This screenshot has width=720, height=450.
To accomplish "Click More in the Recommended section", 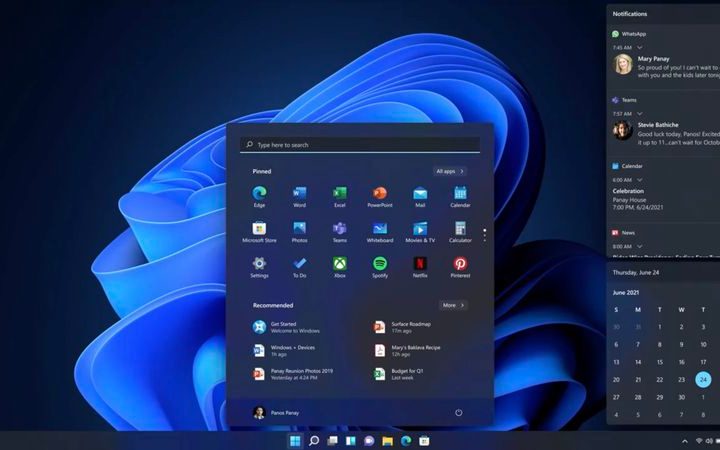I will (453, 305).
